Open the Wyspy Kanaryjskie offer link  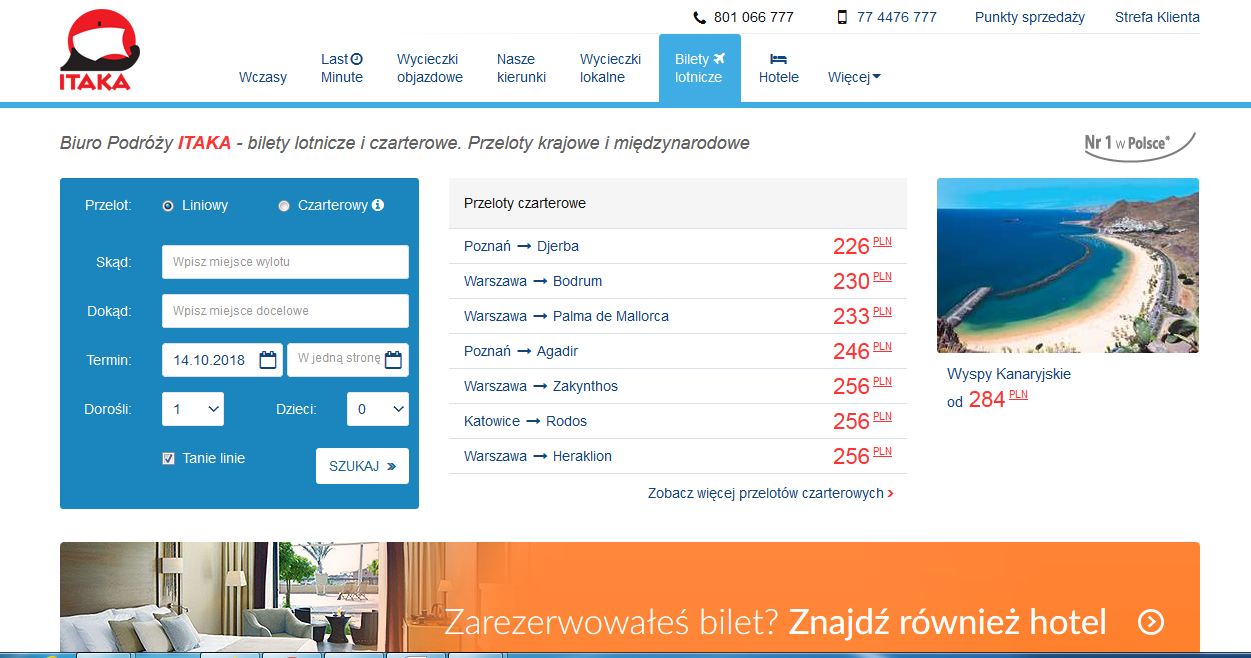(1009, 374)
